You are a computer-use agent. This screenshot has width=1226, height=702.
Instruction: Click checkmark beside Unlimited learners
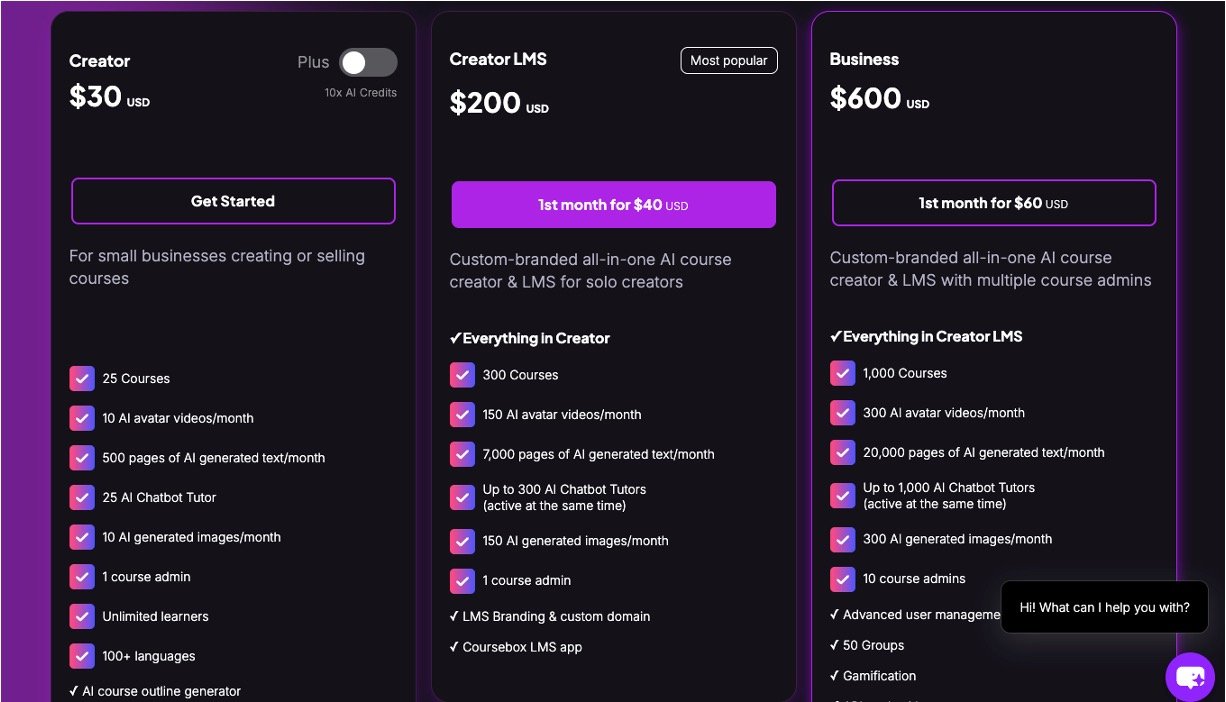pos(82,616)
